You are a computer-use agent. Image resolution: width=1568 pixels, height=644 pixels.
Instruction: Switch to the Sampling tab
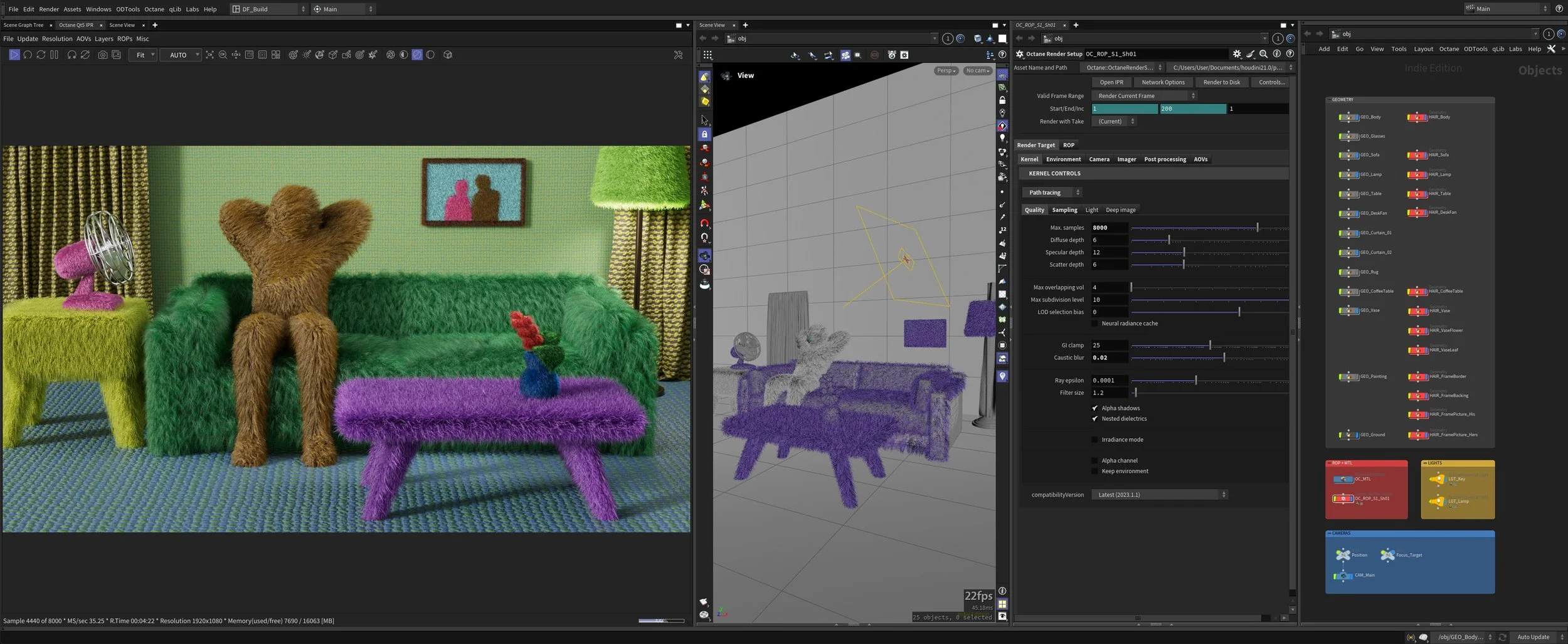(1064, 210)
